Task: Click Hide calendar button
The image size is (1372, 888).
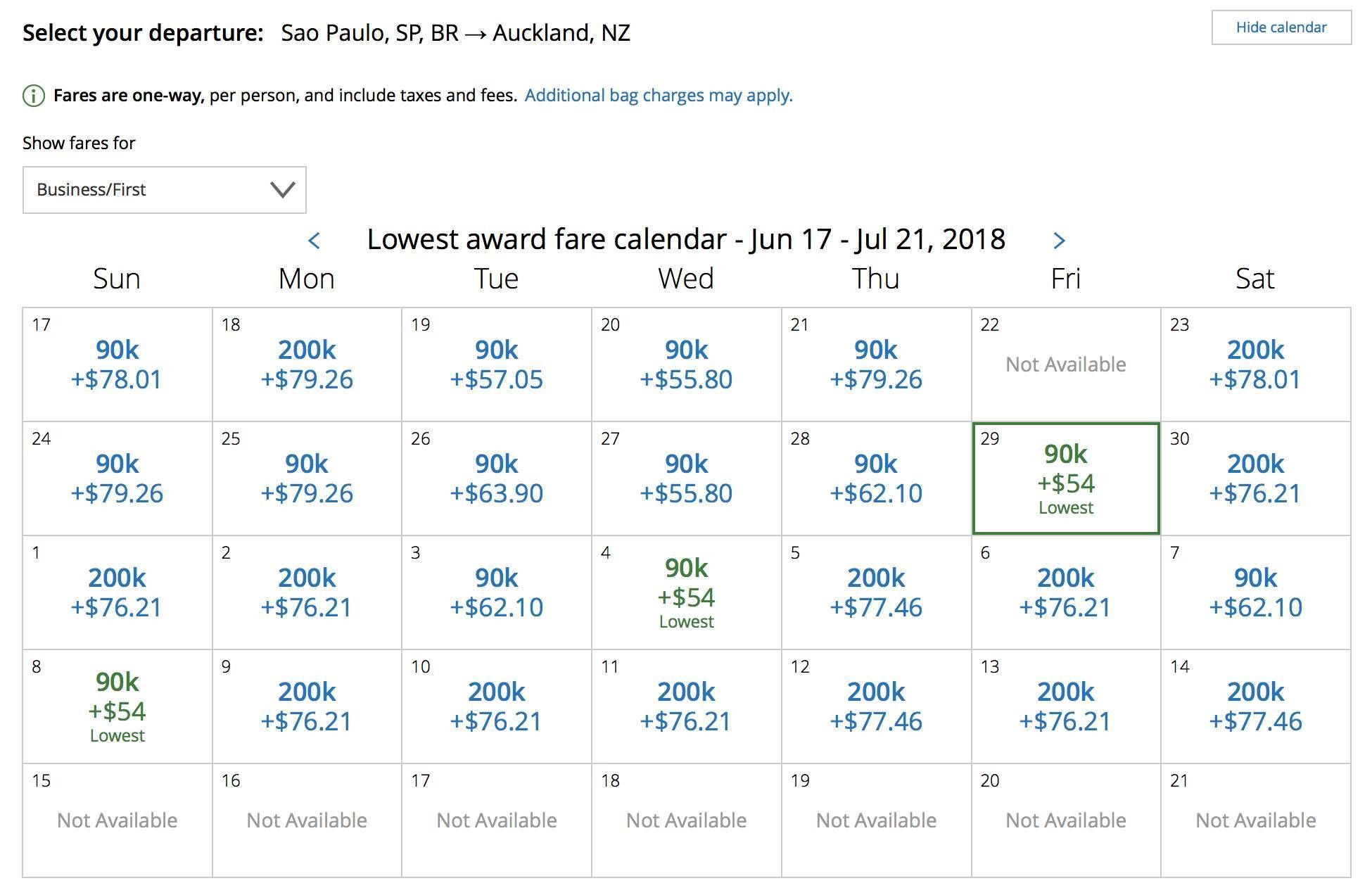Action: [x=1281, y=27]
